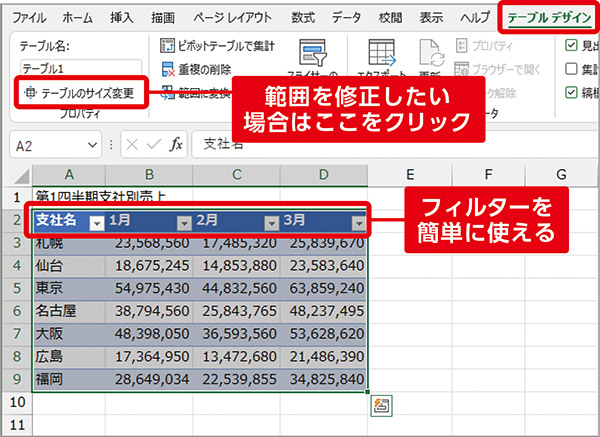
Task: Open the 支社名 filter dropdown
Action: 97,223
